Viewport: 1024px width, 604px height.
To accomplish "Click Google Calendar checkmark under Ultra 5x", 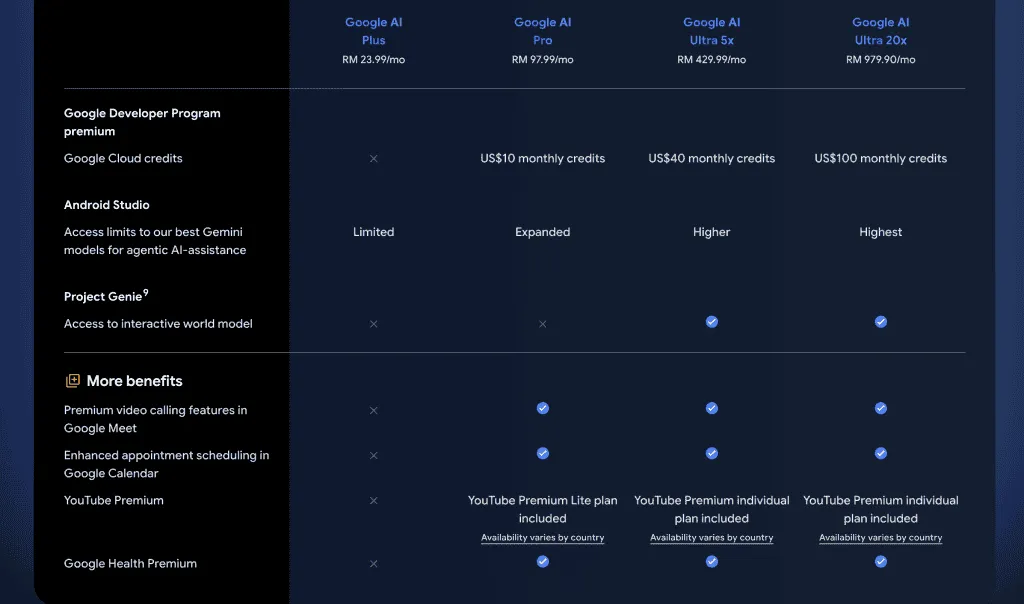I will (712, 453).
